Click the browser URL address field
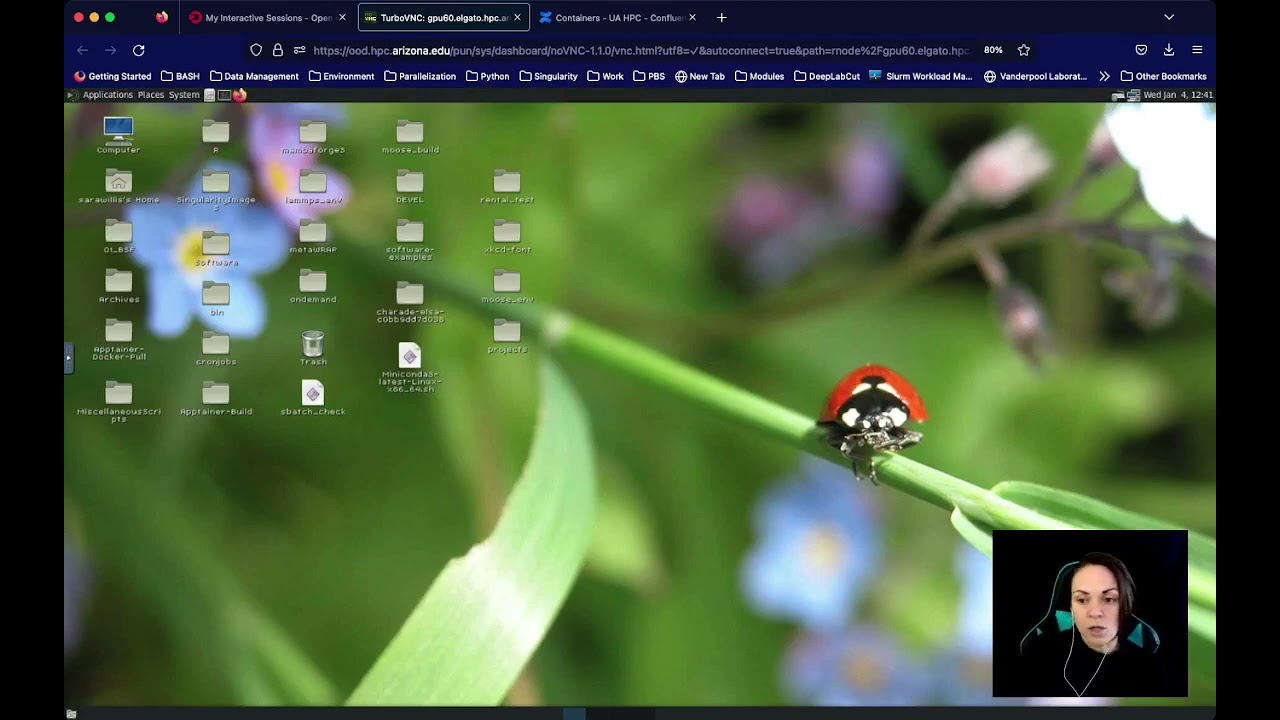Viewport: 1280px width, 720px height. tap(640, 50)
